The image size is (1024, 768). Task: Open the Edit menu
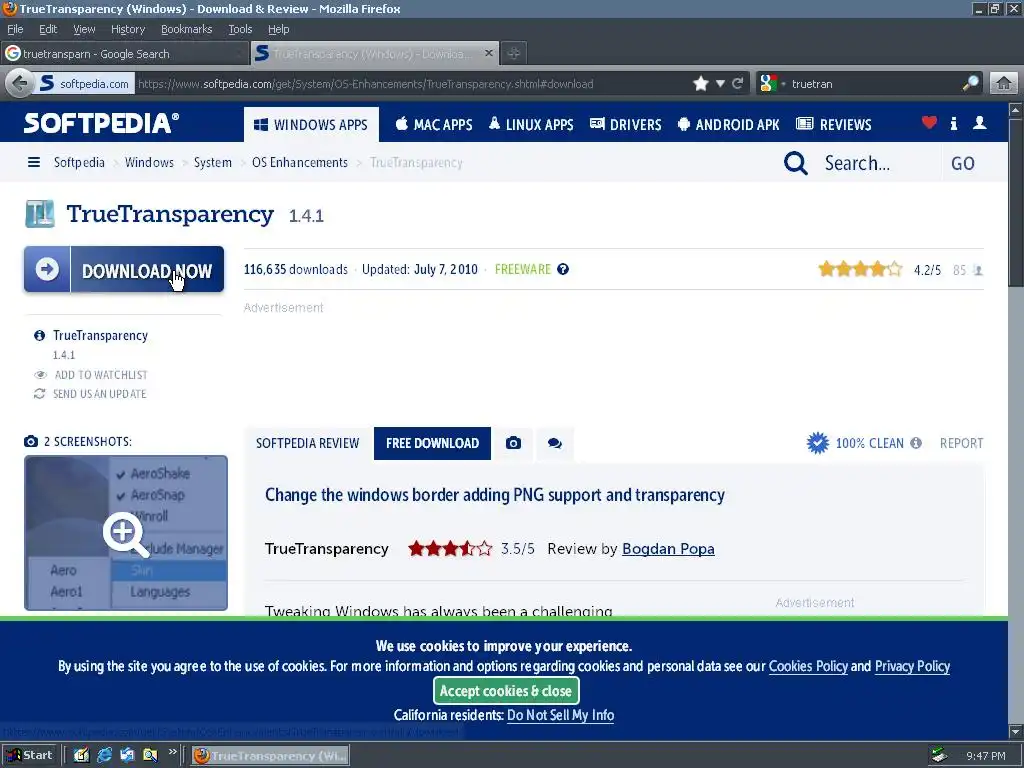(x=48, y=29)
